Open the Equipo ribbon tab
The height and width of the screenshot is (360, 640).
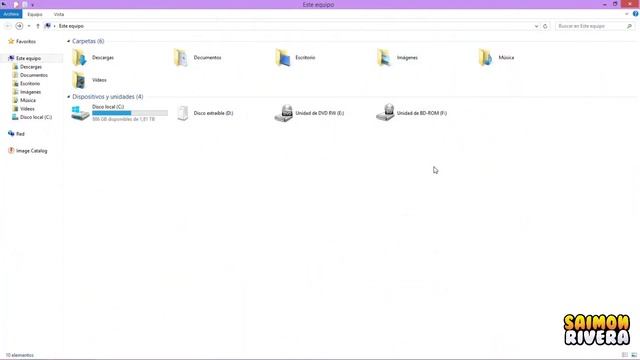point(35,14)
